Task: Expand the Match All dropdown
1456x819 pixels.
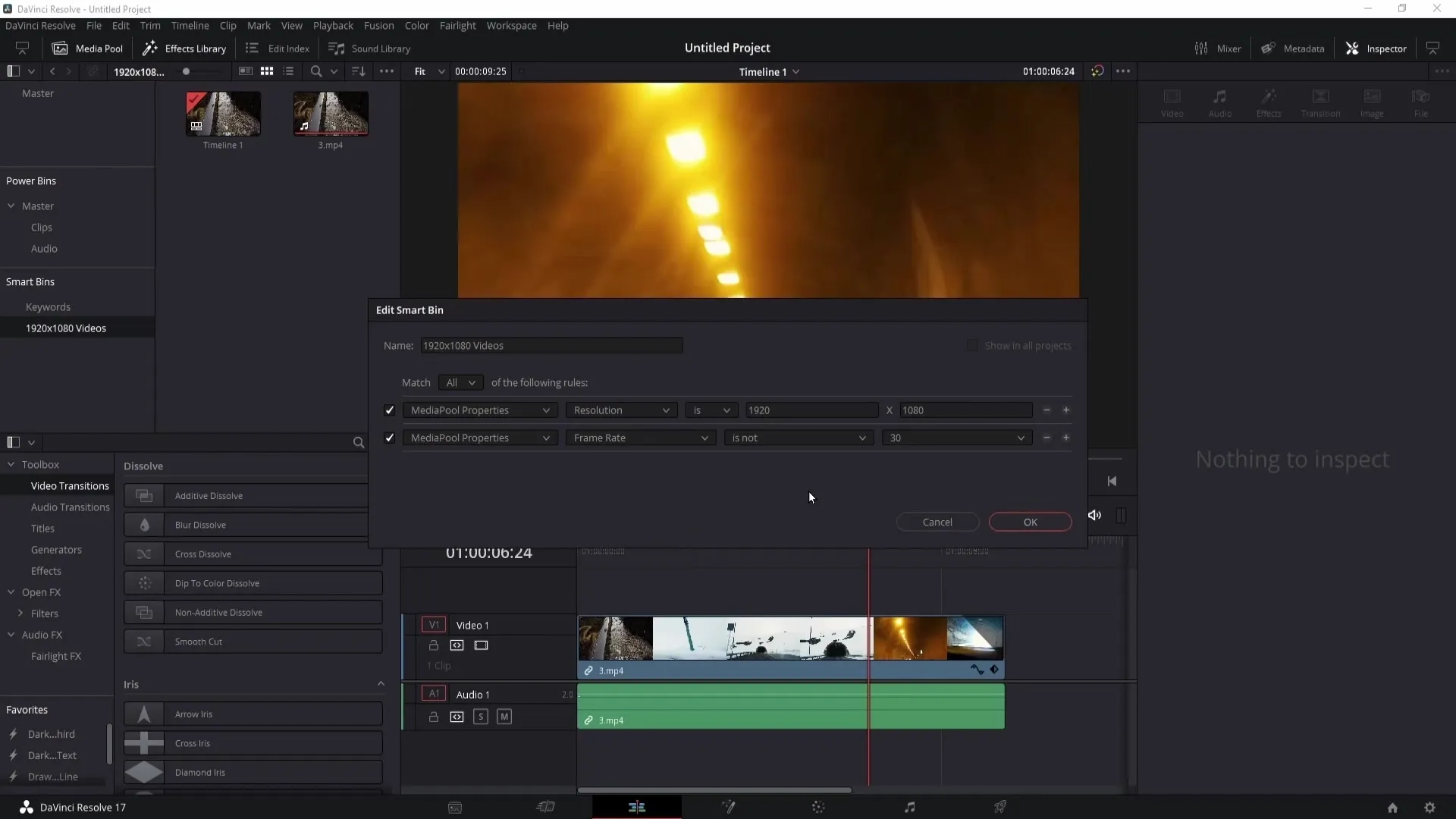Action: coord(459,382)
